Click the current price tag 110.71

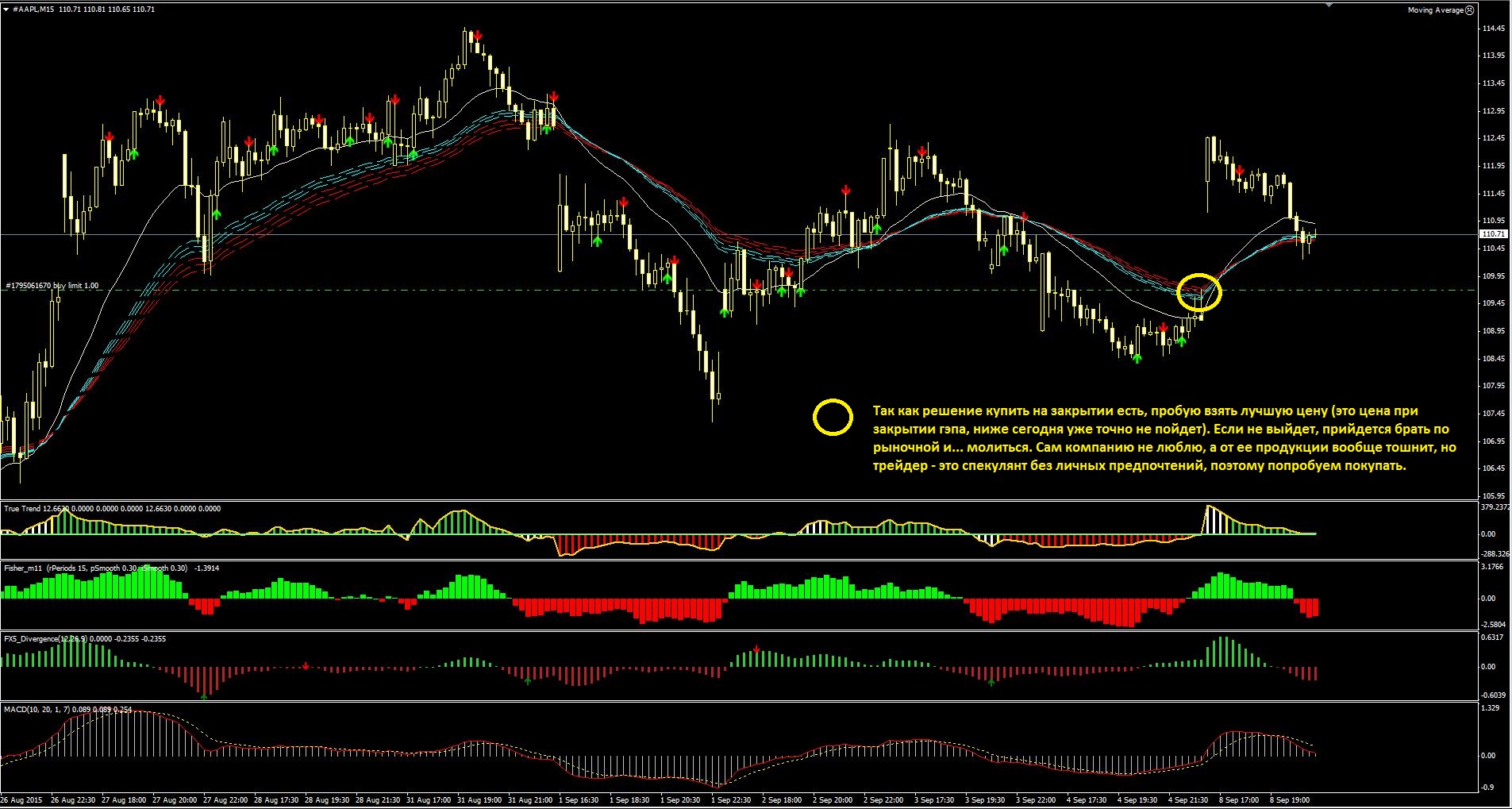[1493, 234]
